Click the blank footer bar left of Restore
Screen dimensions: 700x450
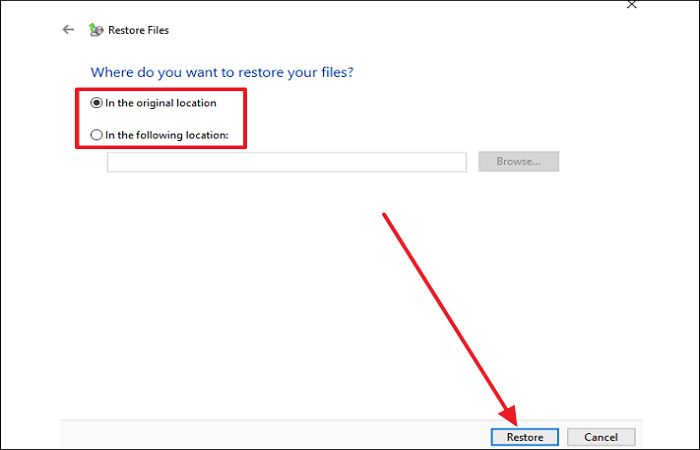[270, 435]
